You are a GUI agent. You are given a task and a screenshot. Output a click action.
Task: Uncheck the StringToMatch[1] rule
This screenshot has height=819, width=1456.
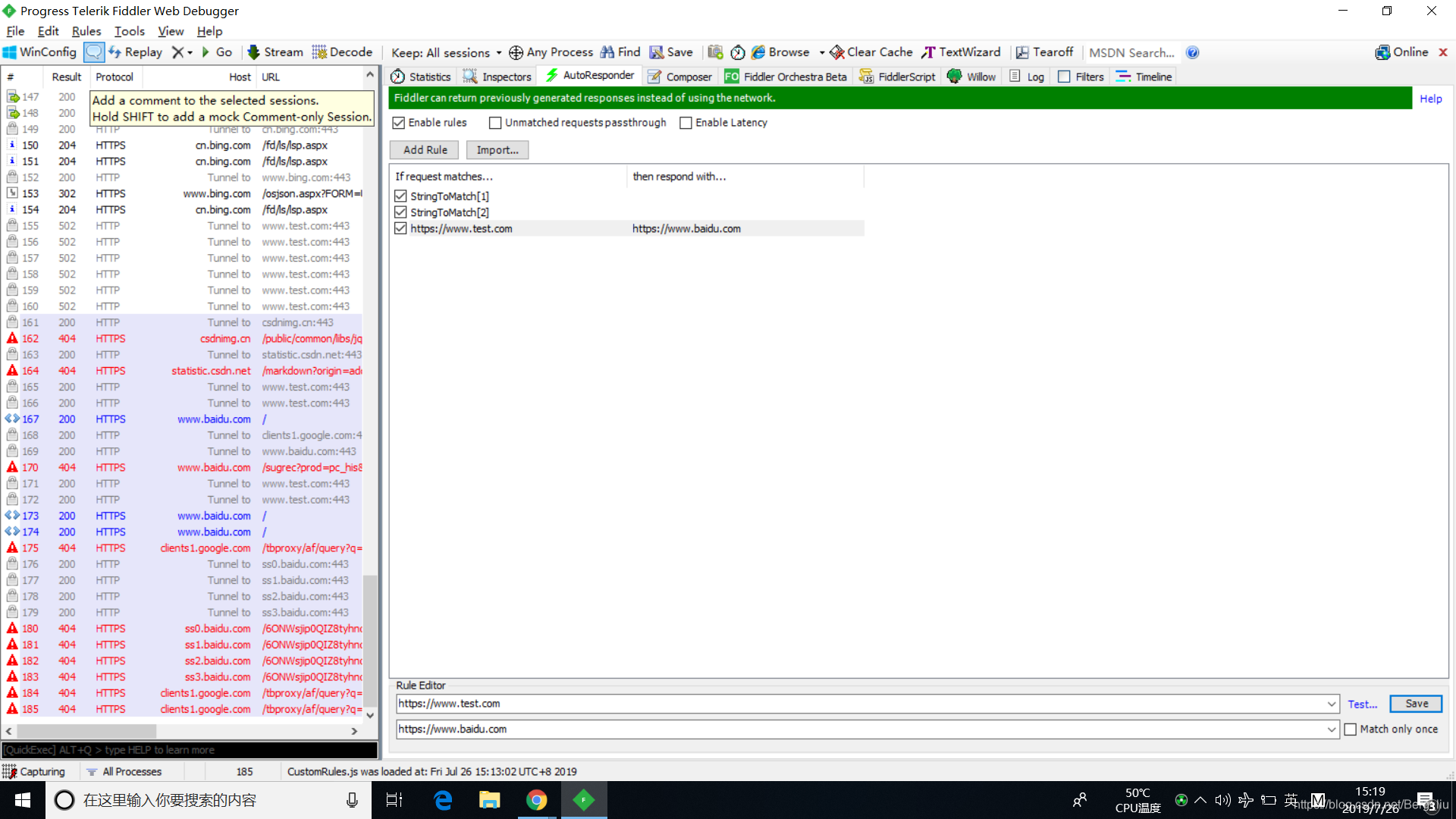point(400,196)
